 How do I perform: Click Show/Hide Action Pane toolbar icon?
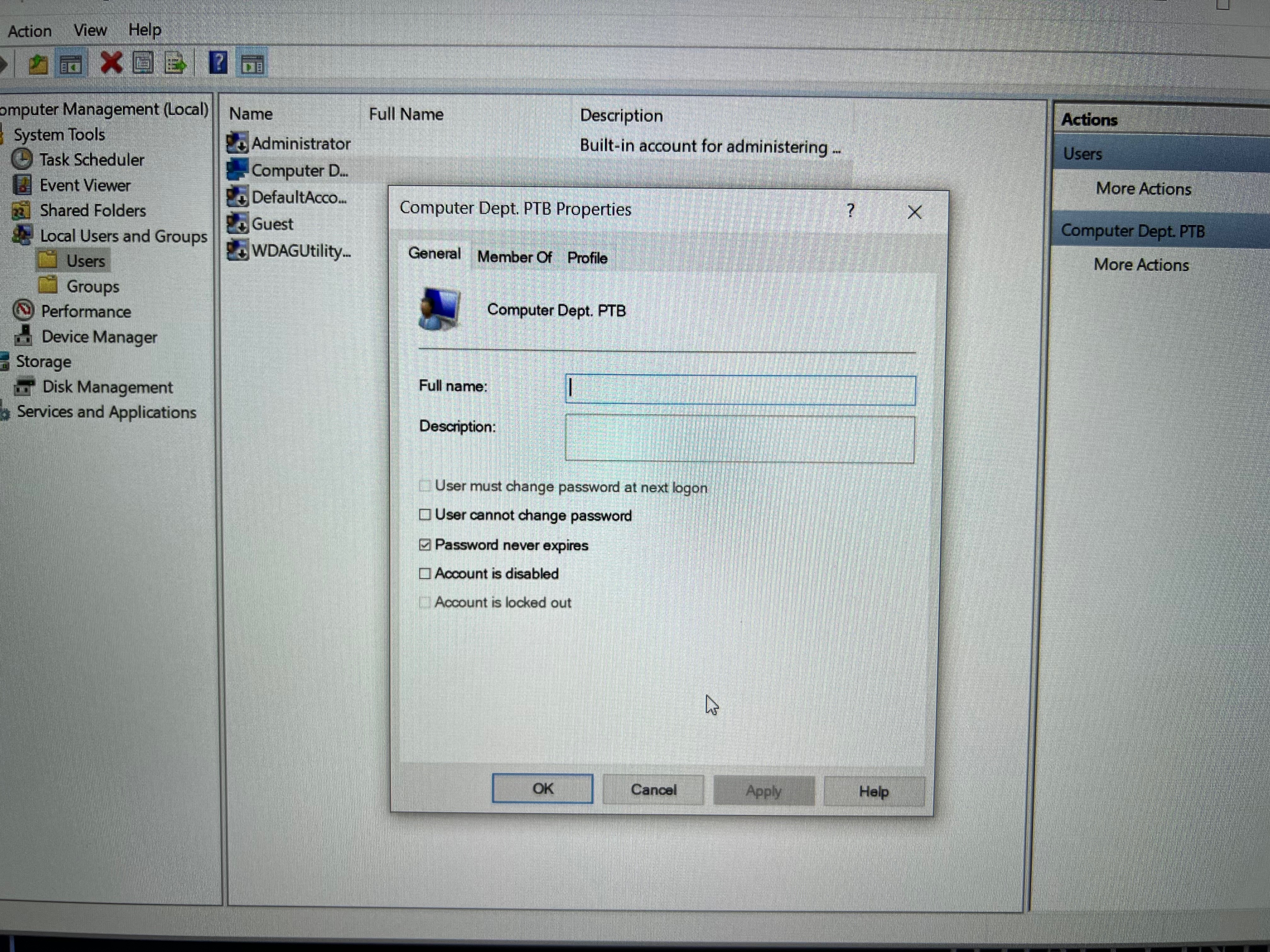(253, 64)
